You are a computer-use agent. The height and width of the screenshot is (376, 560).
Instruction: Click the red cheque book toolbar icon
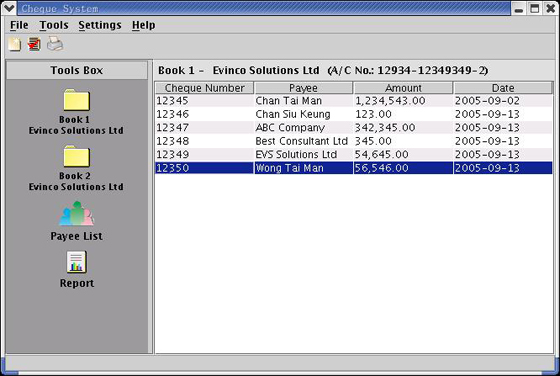pyautogui.click(x=34, y=44)
